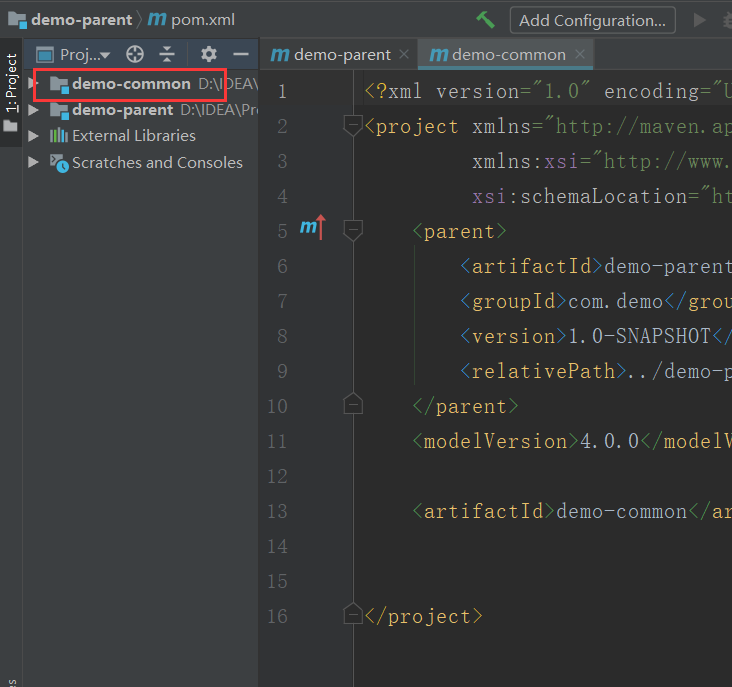732x687 pixels.
Task: Click the Maven m icon on demo-parent tab
Action: (x=280, y=55)
